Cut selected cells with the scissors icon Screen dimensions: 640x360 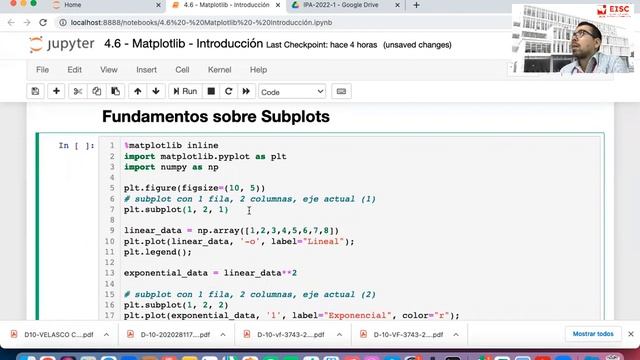click(78, 91)
